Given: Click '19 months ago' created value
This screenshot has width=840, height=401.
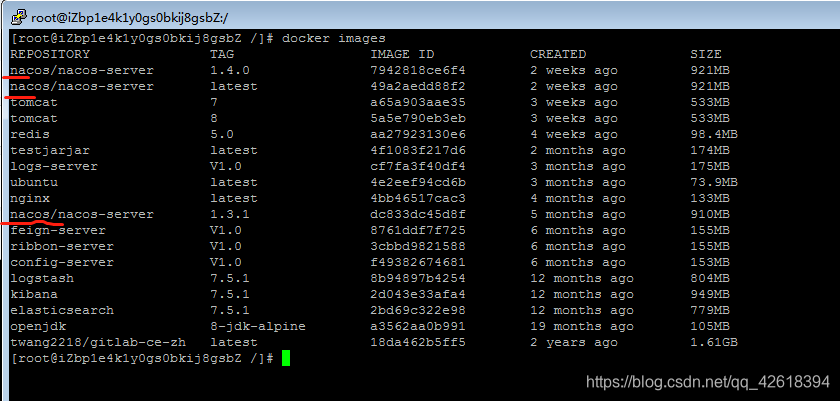Looking at the screenshot, I should click(582, 327).
